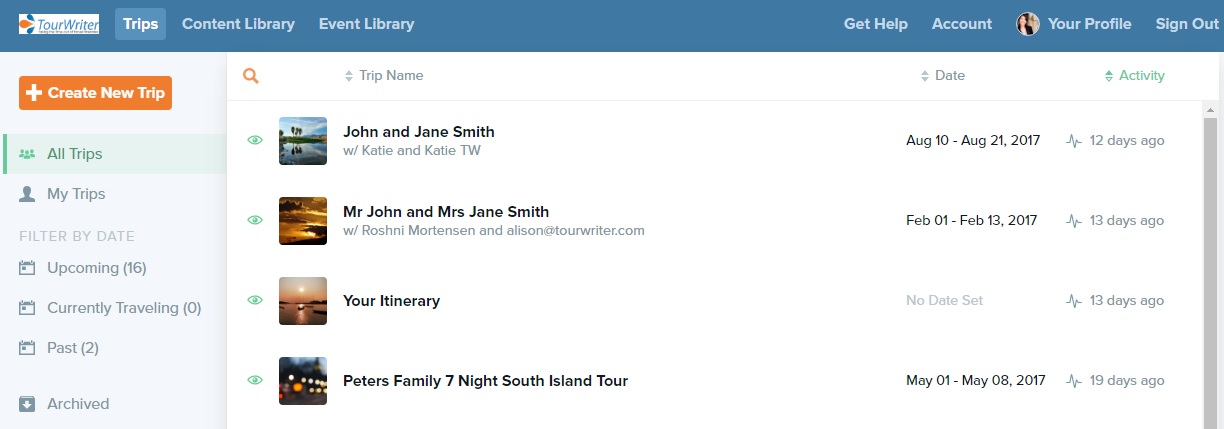Click activity pulse icon on Your Itinerary row
The height and width of the screenshot is (429, 1224).
(1074, 301)
